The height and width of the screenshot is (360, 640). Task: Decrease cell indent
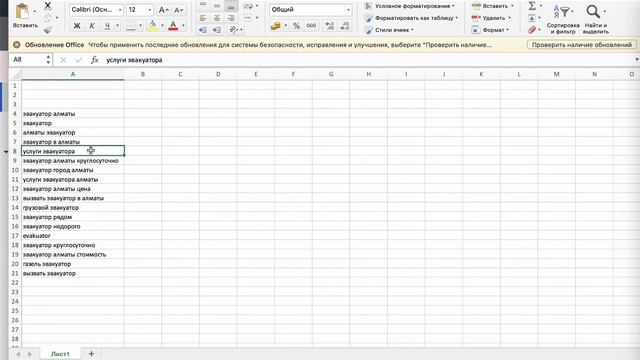203,30
